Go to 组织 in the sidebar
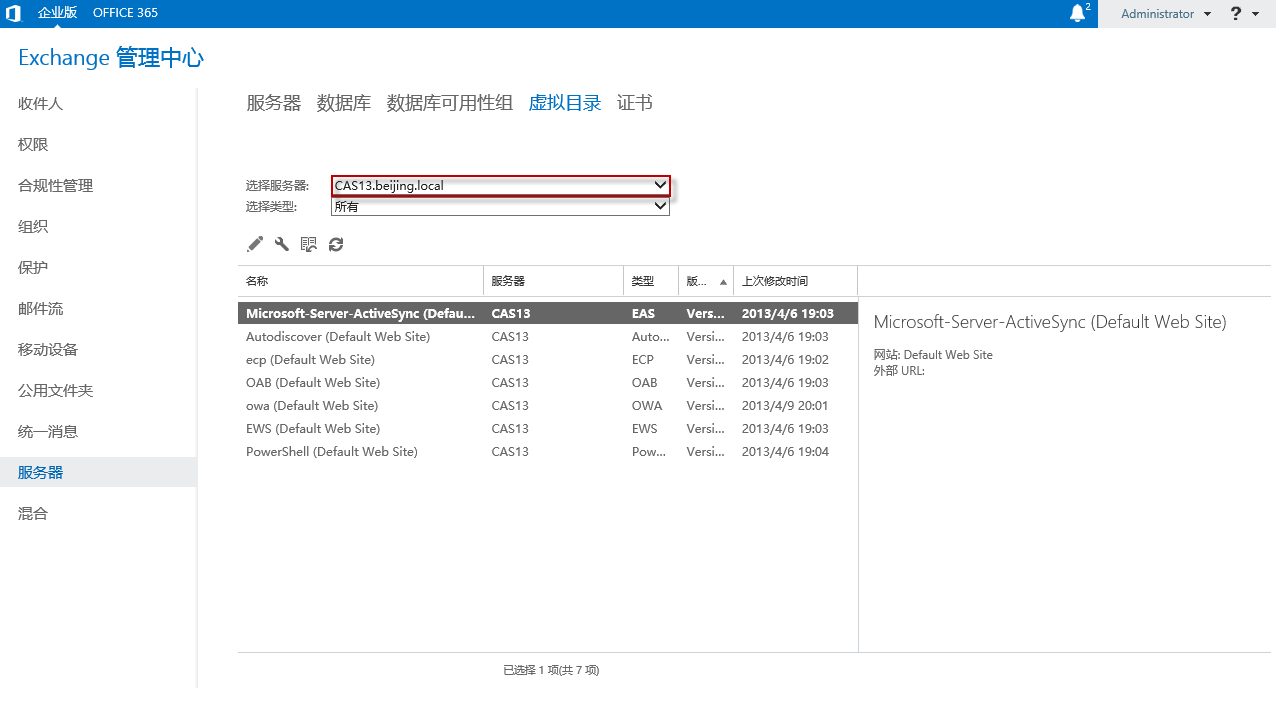 click(x=33, y=227)
